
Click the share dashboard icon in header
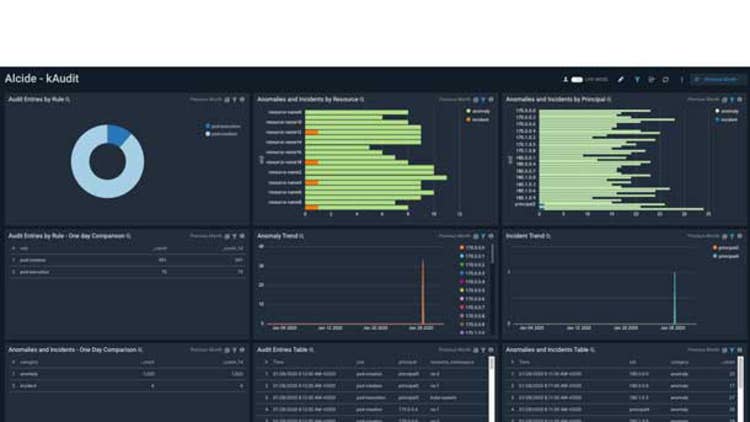651,79
